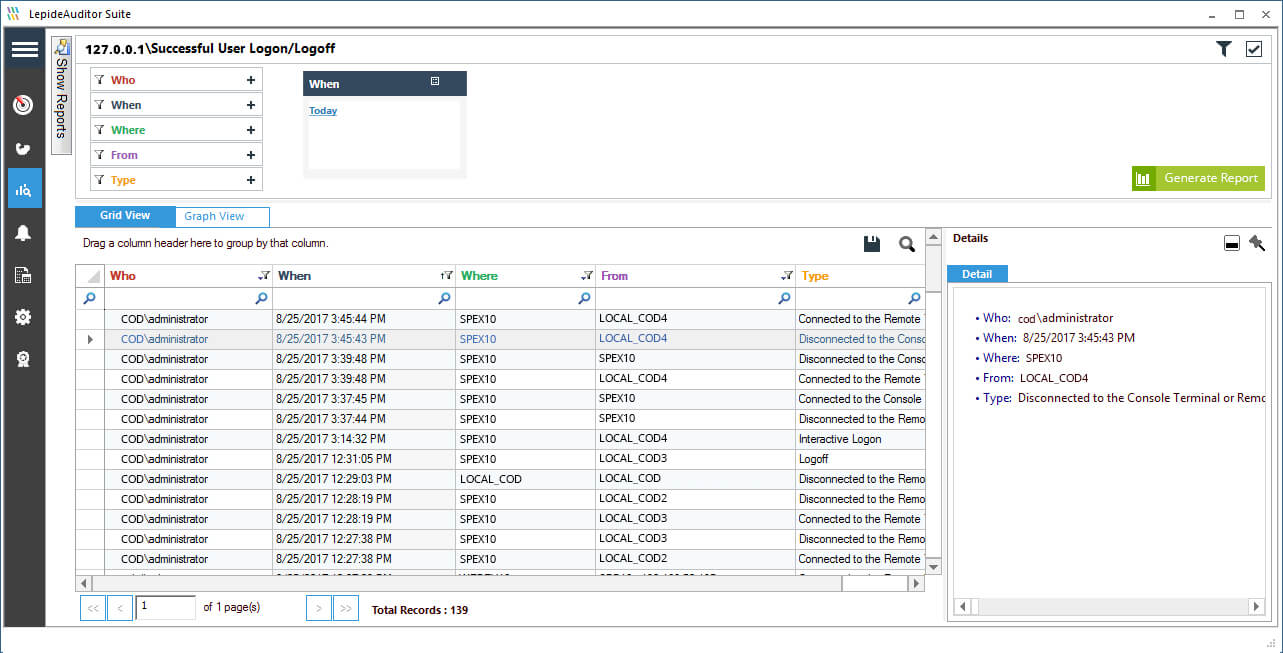The image size is (1283, 653).
Task: Select the Reports icon with building symbol
Action: click(x=23, y=274)
